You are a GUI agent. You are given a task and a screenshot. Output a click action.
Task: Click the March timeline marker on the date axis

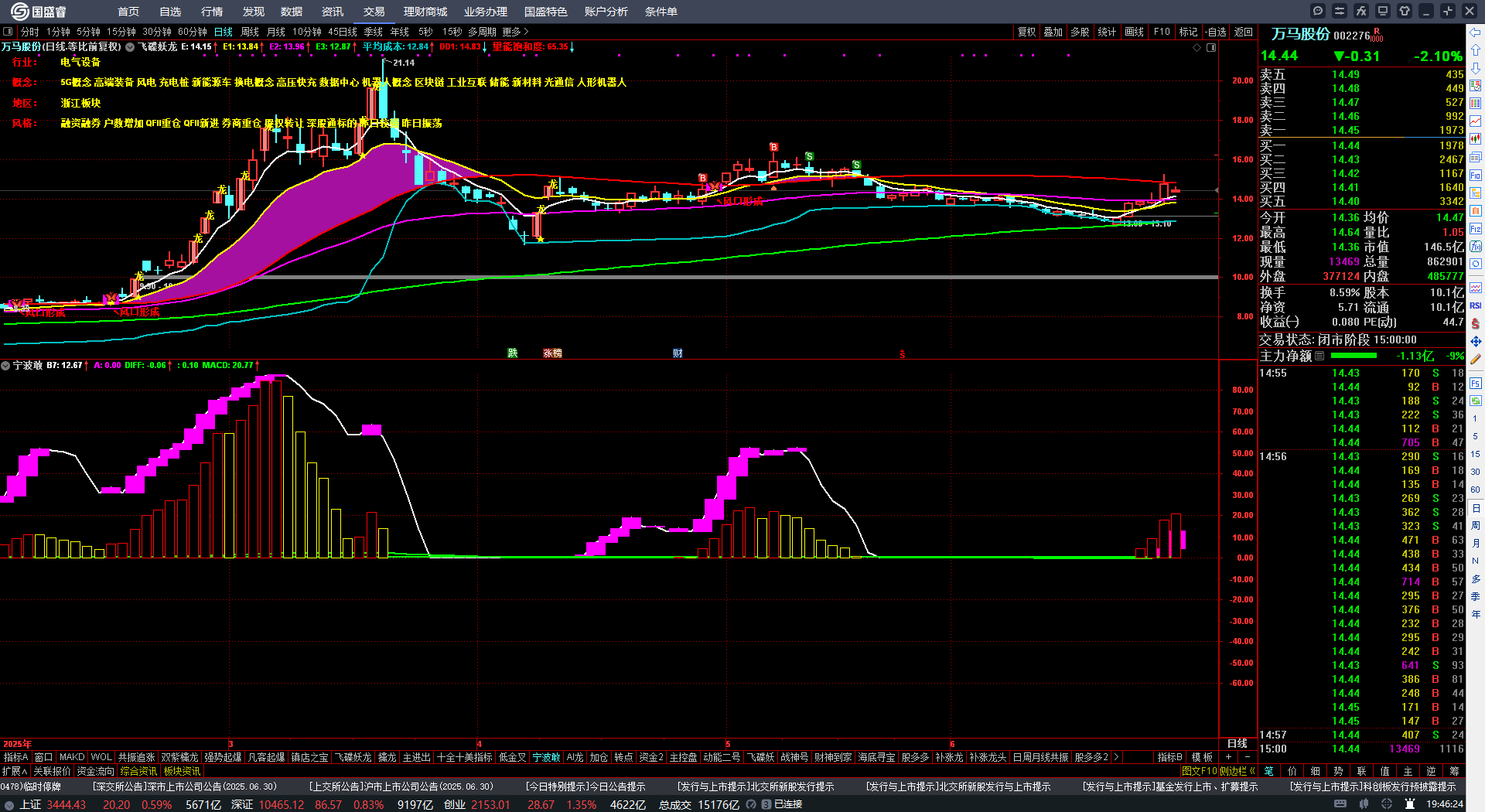[x=230, y=744]
